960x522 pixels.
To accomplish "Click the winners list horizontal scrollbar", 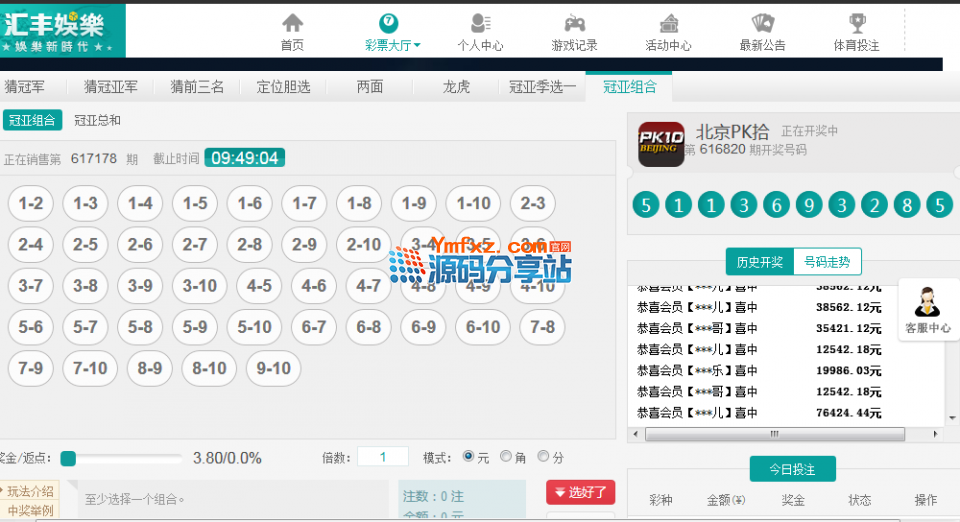I will 775,434.
